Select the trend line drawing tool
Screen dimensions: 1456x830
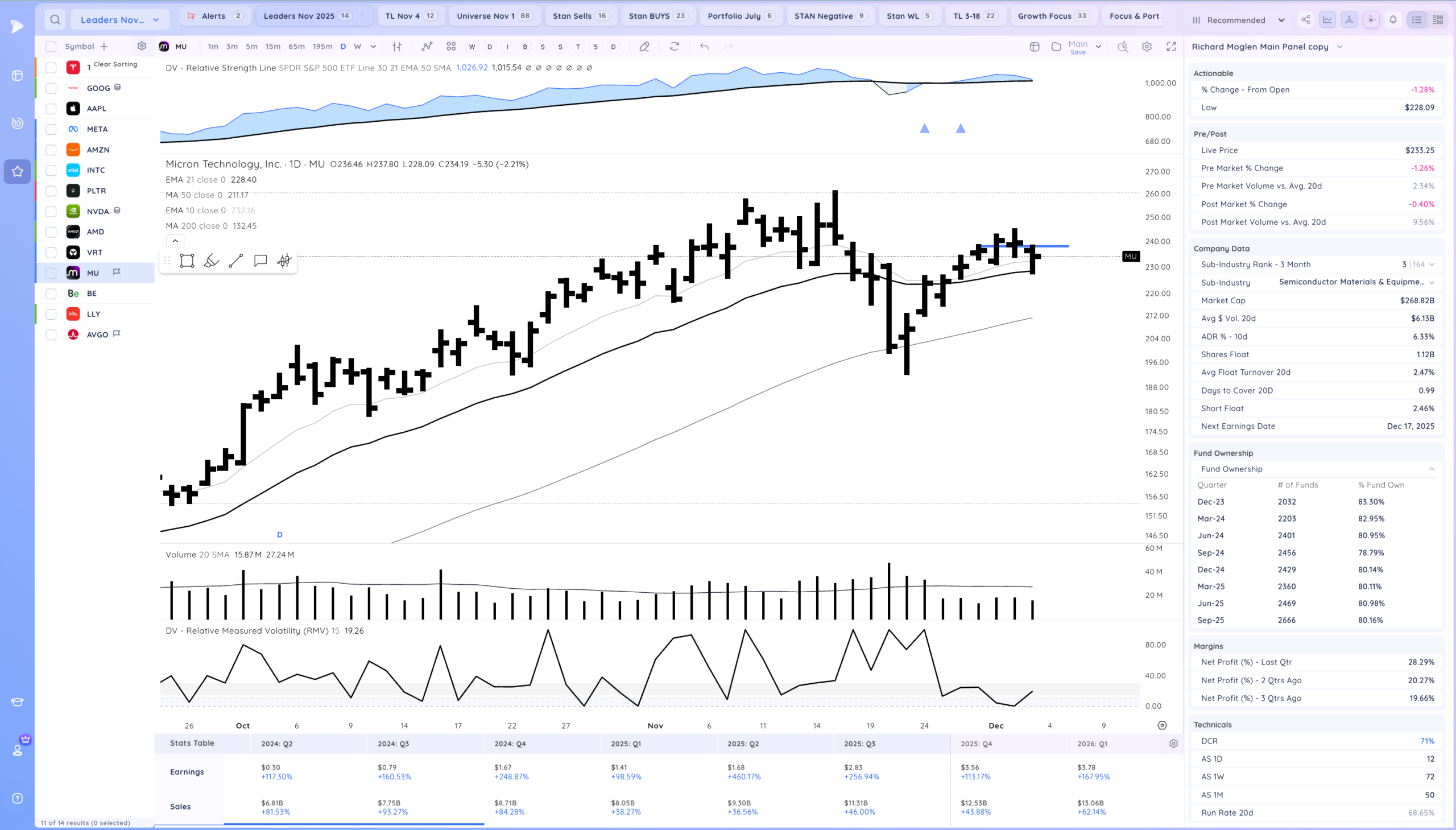pos(235,261)
